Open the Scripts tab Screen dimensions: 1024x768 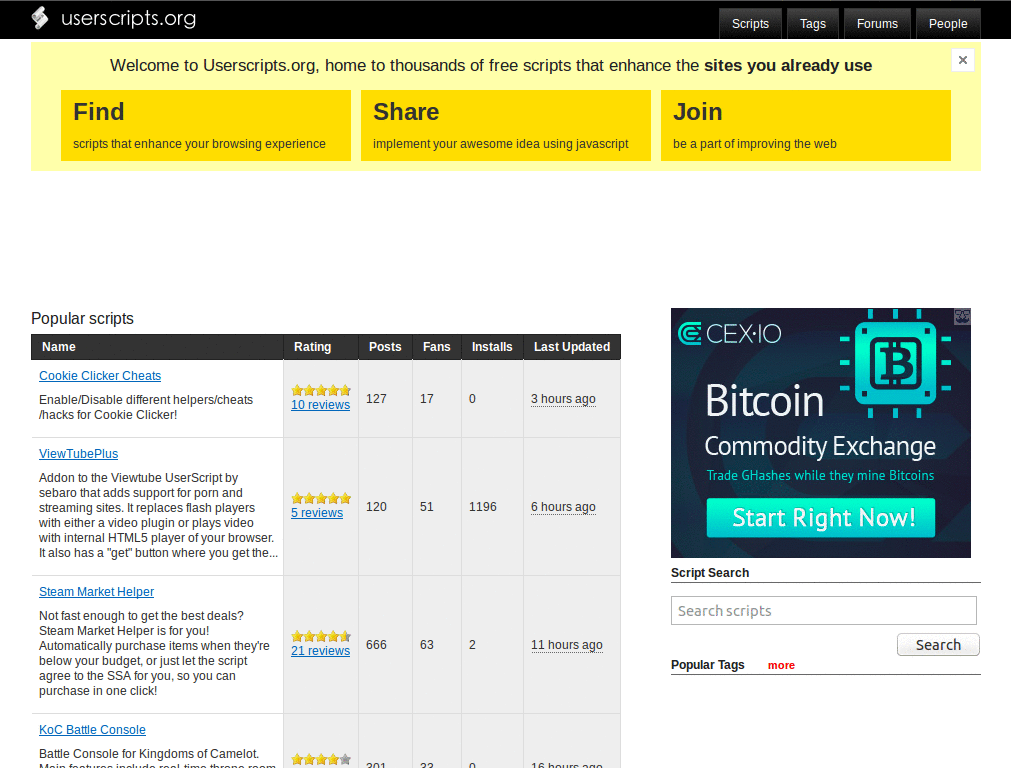[x=750, y=24]
